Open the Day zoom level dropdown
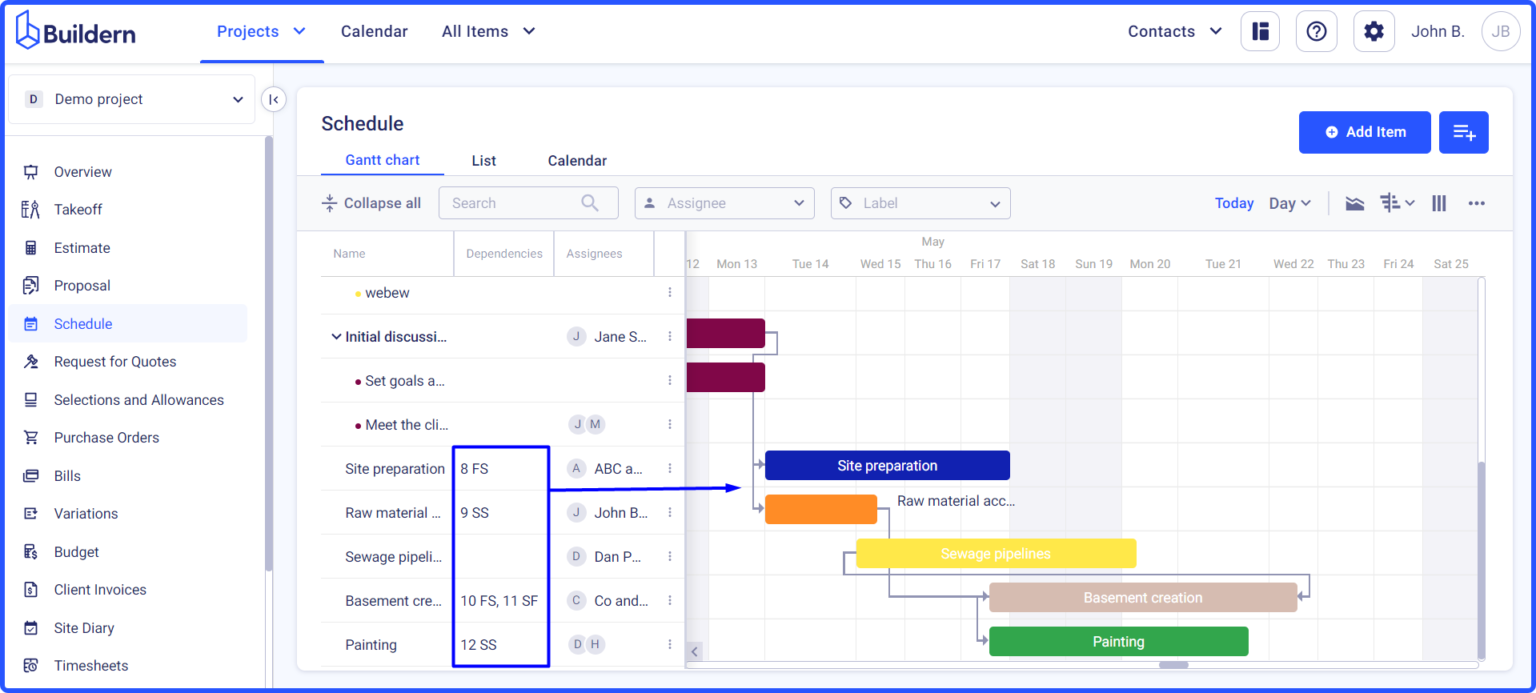 point(1289,203)
